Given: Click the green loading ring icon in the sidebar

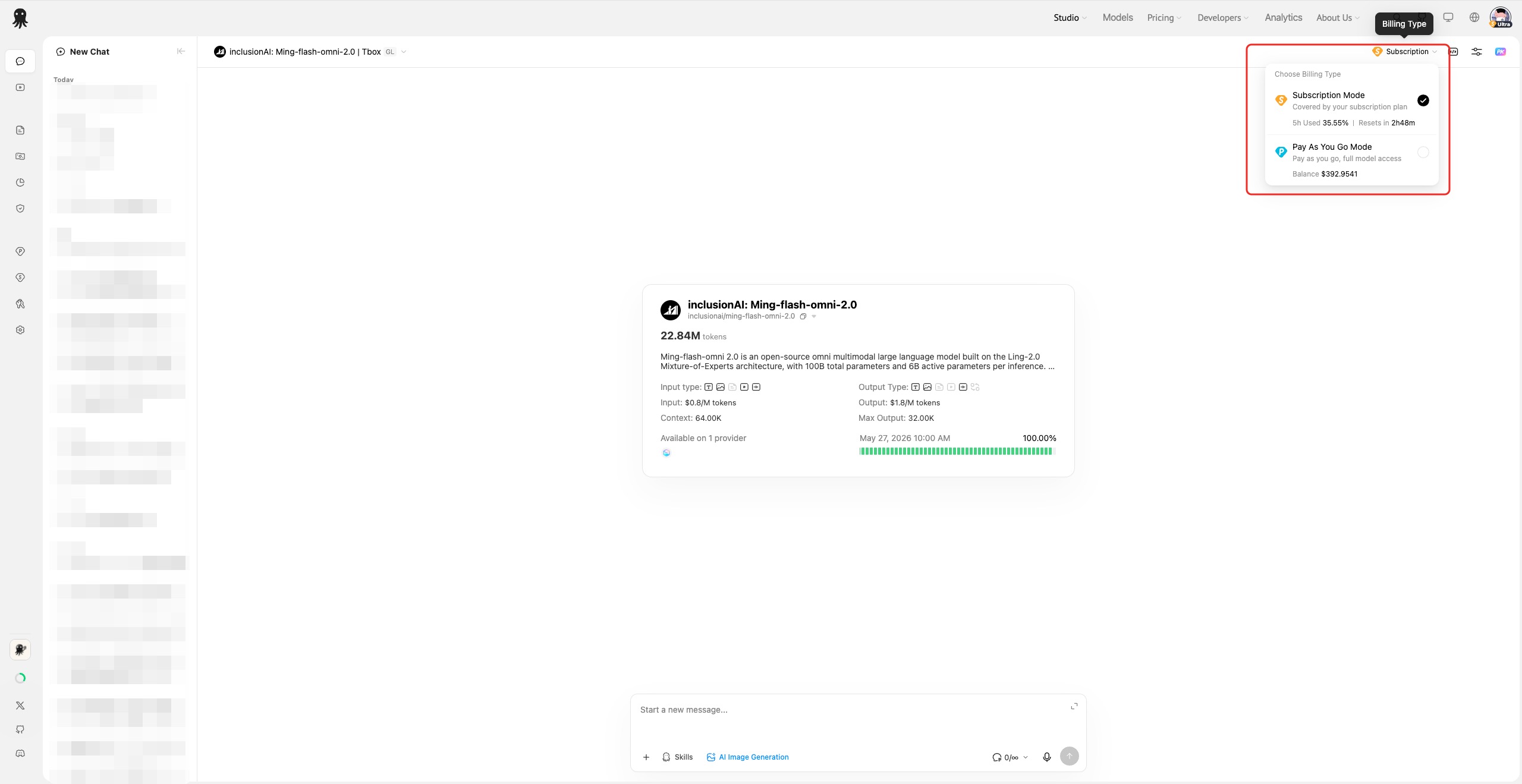Looking at the screenshot, I should pyautogui.click(x=20, y=678).
